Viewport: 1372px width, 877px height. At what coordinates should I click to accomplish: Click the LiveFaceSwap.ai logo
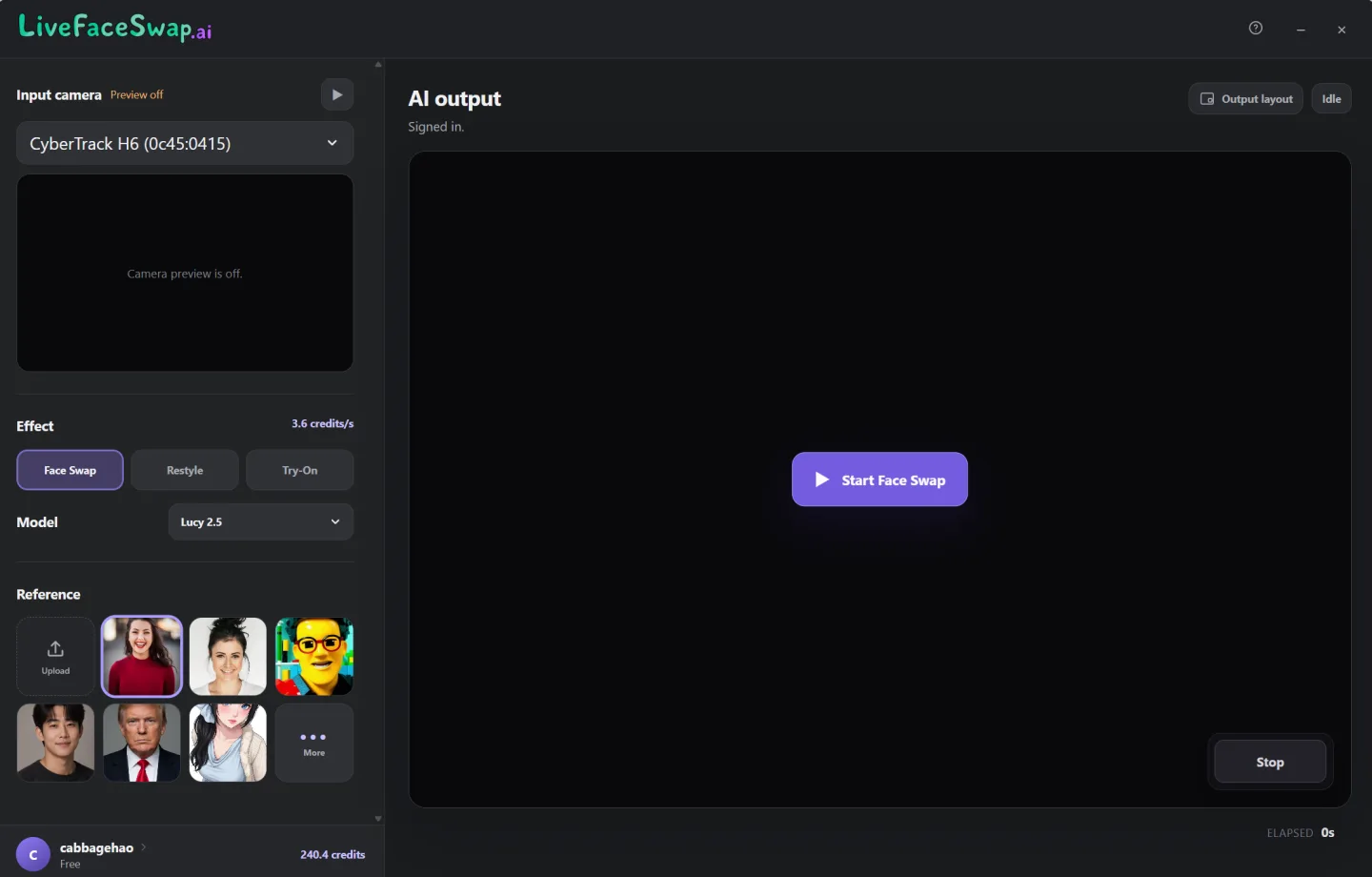pyautogui.click(x=114, y=28)
